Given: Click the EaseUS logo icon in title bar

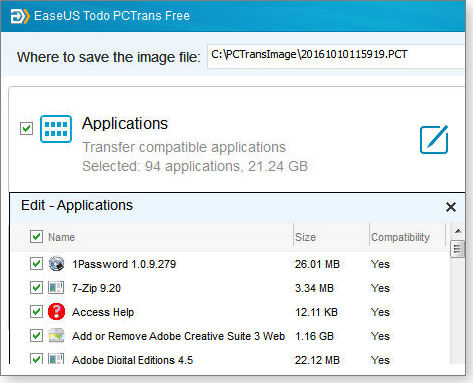Looking at the screenshot, I should 20,16.
